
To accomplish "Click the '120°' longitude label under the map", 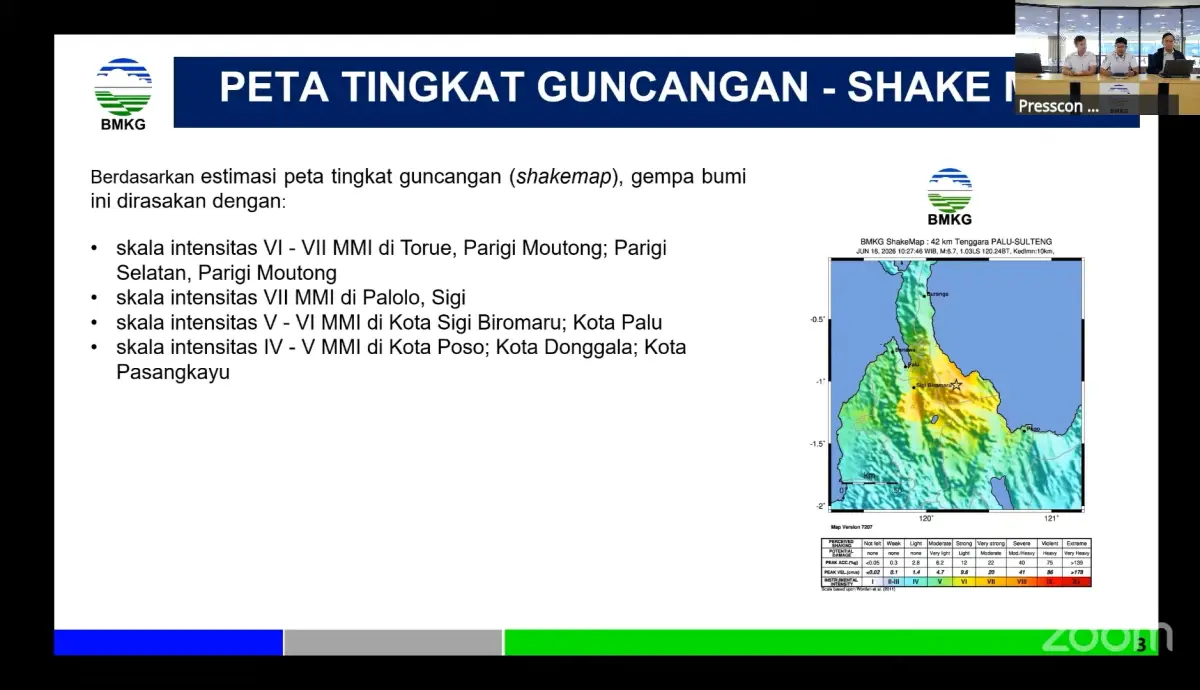I will point(926,518).
